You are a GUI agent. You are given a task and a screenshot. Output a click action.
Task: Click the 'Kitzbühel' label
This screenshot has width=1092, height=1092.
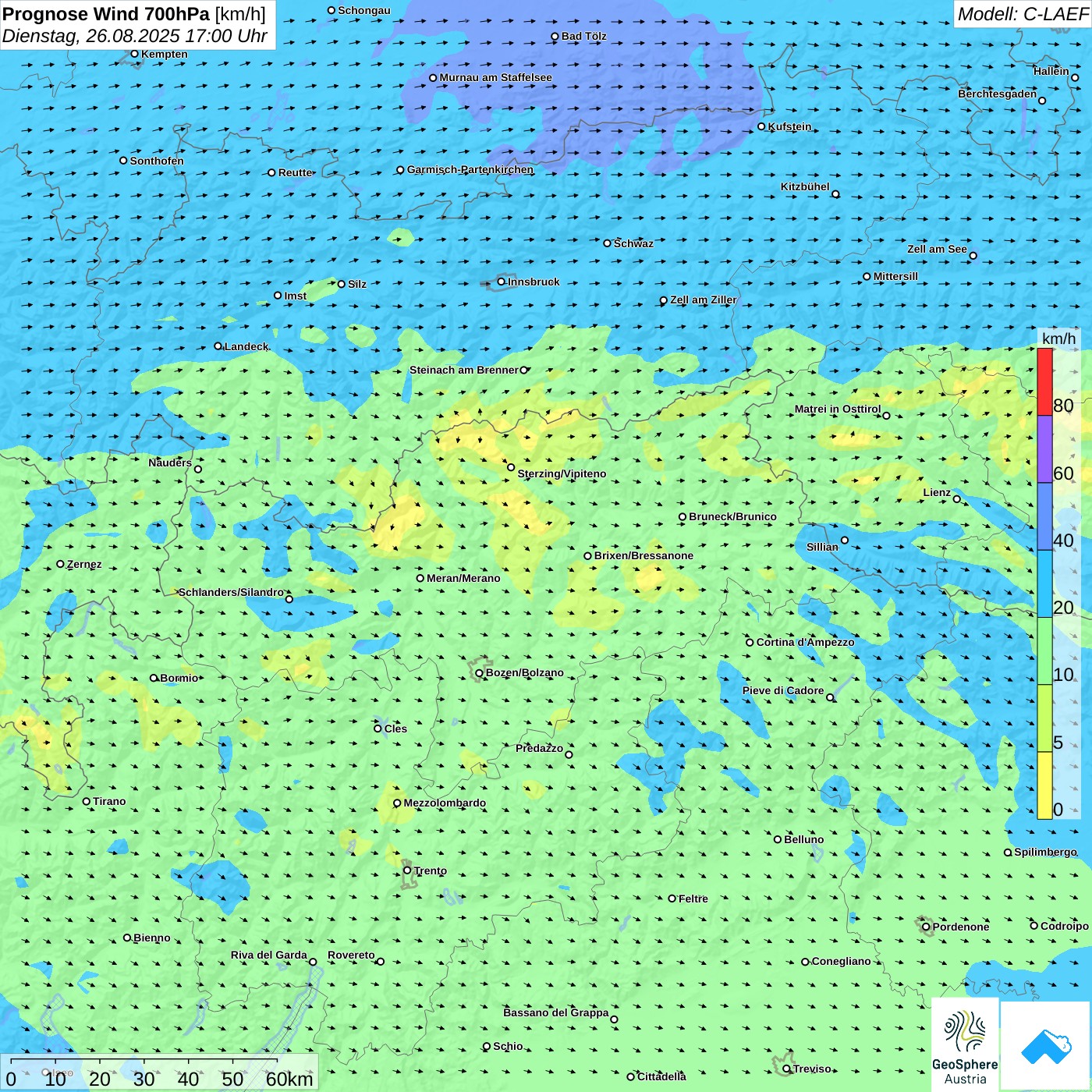point(806,186)
